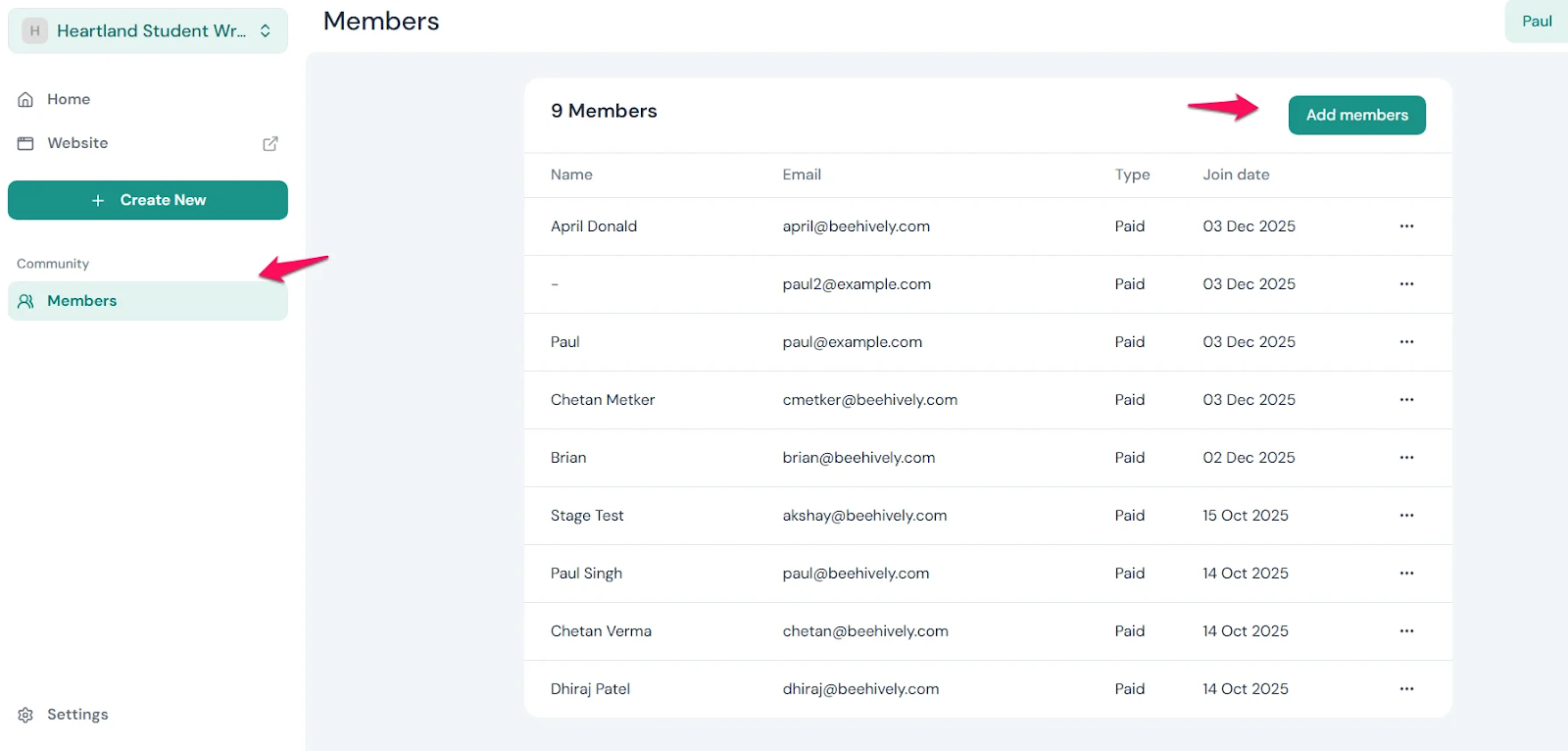
Task: Select the Chetan Metker name cell
Action: pyautogui.click(x=603, y=400)
